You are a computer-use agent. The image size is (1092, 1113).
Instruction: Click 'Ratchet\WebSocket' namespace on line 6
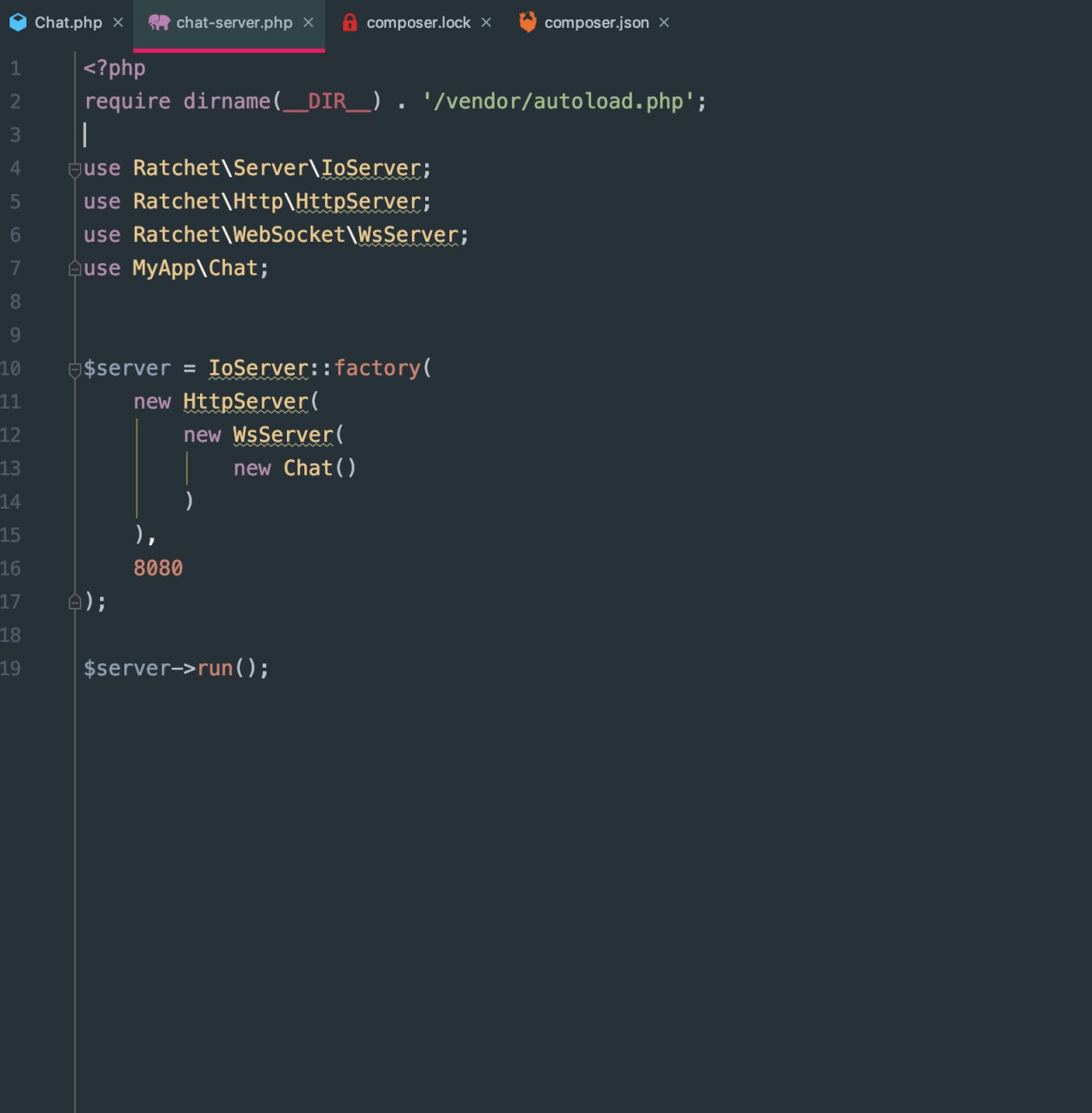coord(239,235)
